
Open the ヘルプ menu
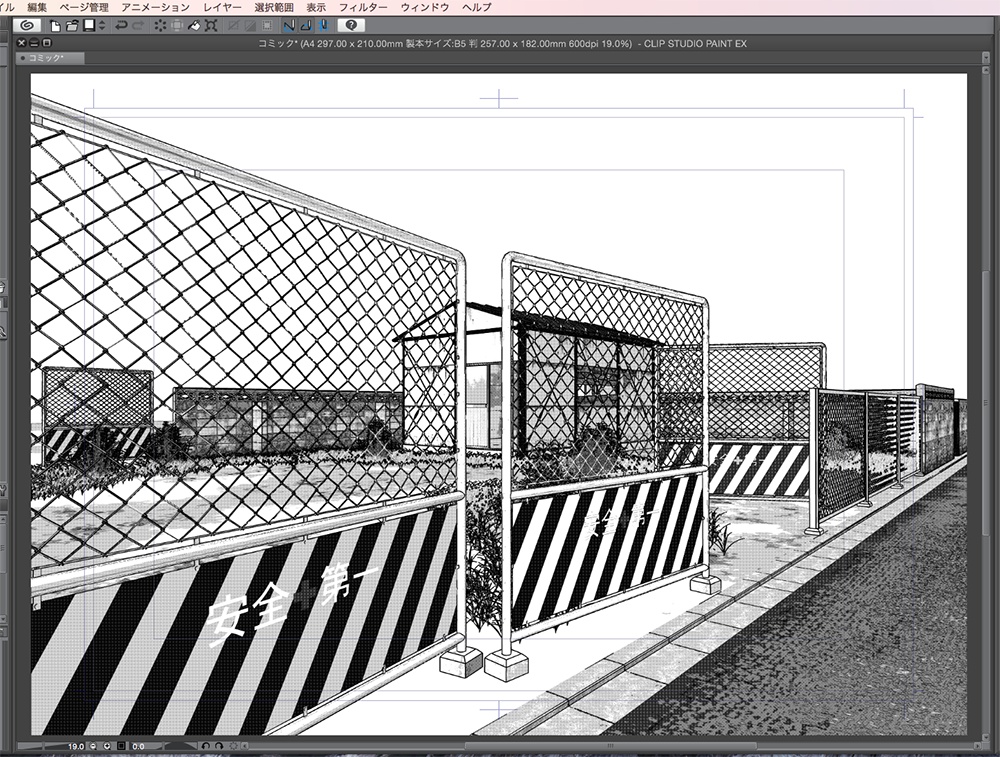click(x=476, y=7)
